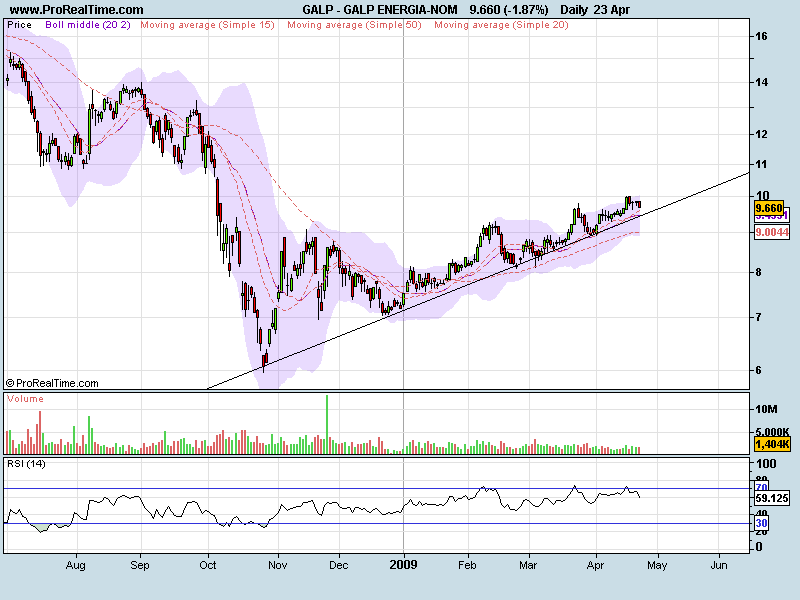
Task: Select the Boll middle (20 2) indicator label
Action: 88,25
